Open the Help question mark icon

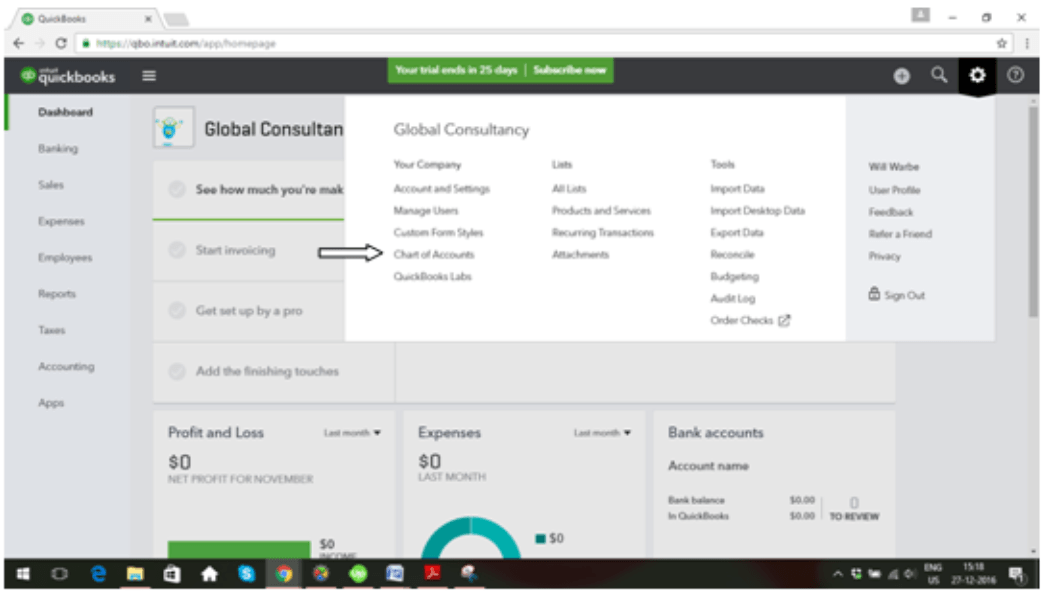(1015, 75)
